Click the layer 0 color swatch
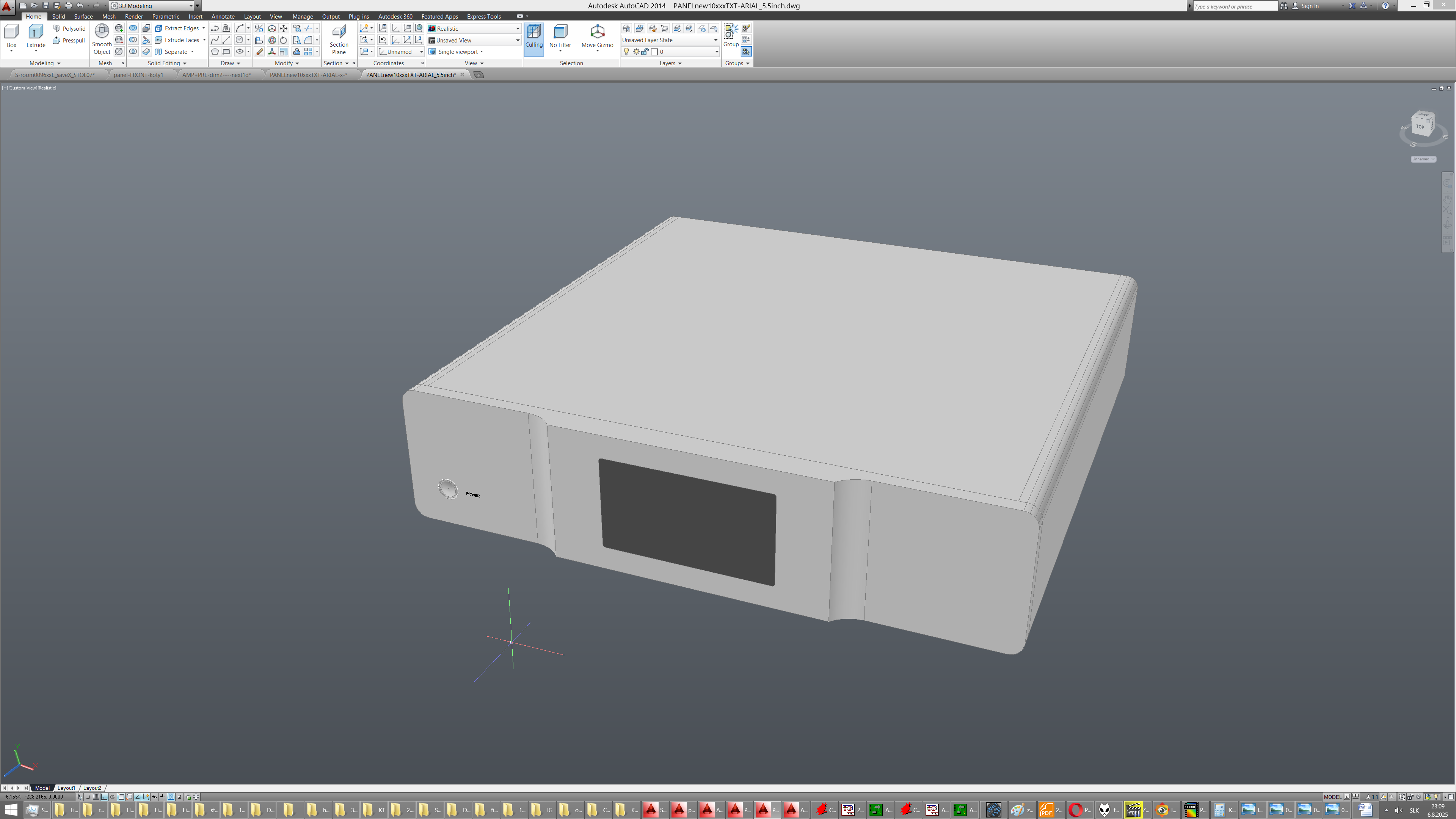1456x819 pixels. tap(654, 52)
